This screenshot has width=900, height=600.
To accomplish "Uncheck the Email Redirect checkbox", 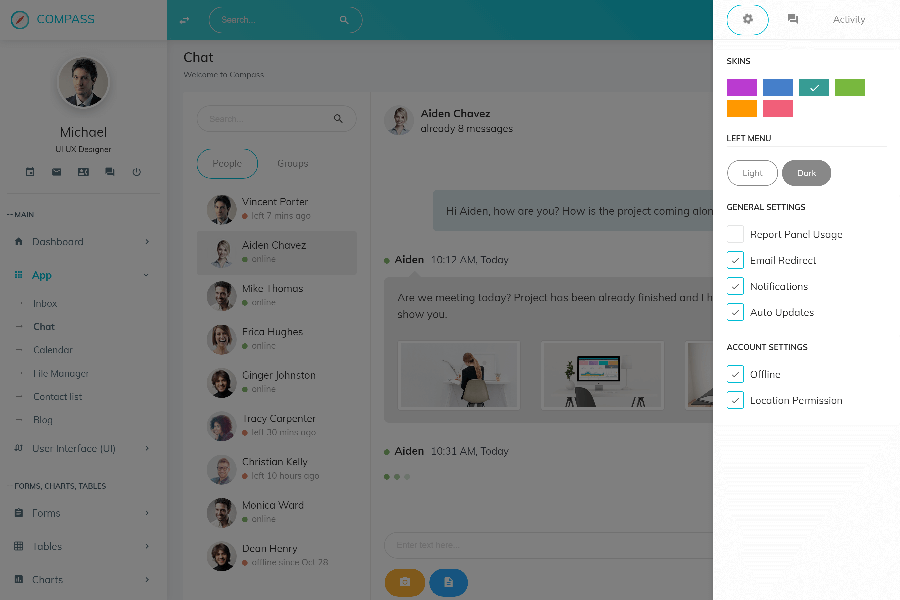I will coord(735,260).
